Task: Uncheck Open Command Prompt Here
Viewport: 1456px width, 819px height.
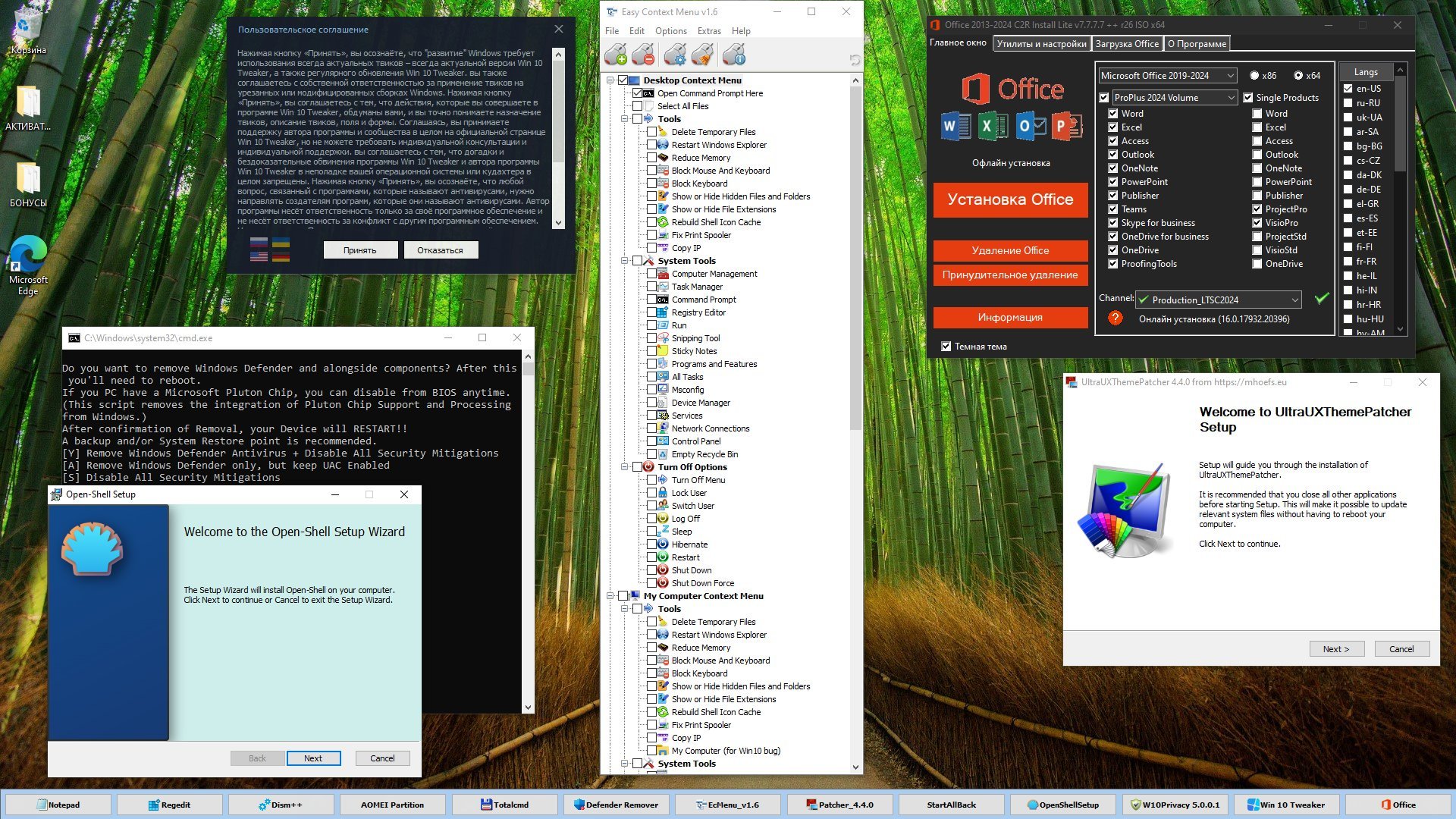Action: click(x=637, y=93)
